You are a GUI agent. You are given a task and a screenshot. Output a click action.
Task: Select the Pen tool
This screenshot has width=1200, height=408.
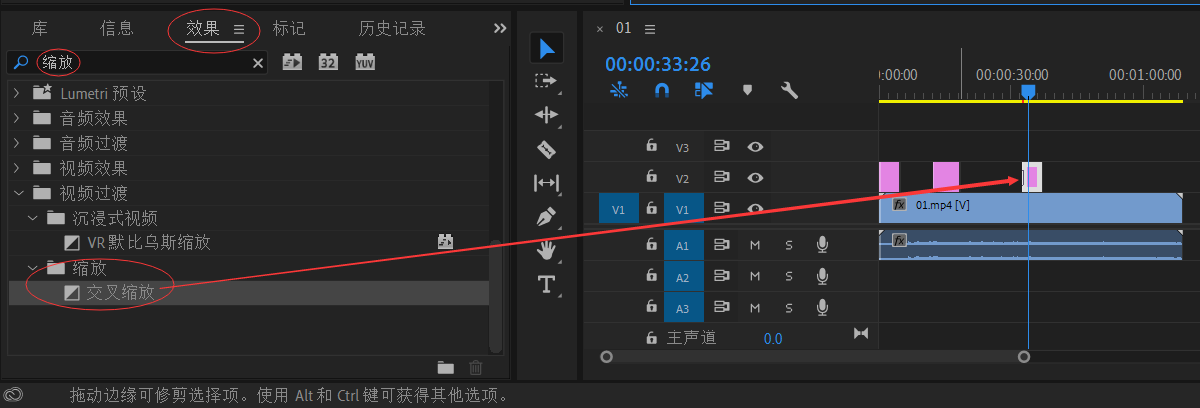pyautogui.click(x=546, y=216)
